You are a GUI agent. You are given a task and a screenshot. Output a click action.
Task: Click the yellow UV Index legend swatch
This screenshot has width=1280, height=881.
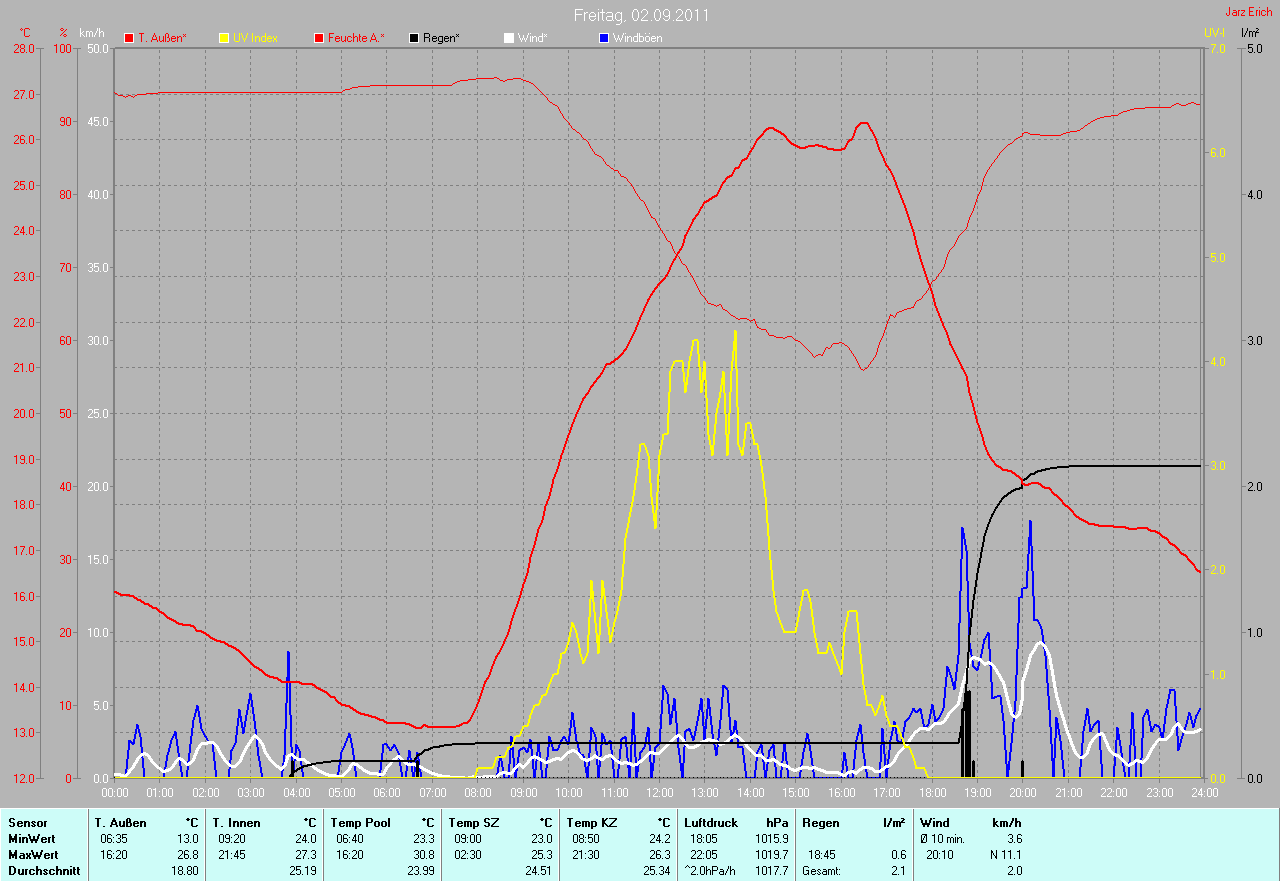click(x=224, y=38)
